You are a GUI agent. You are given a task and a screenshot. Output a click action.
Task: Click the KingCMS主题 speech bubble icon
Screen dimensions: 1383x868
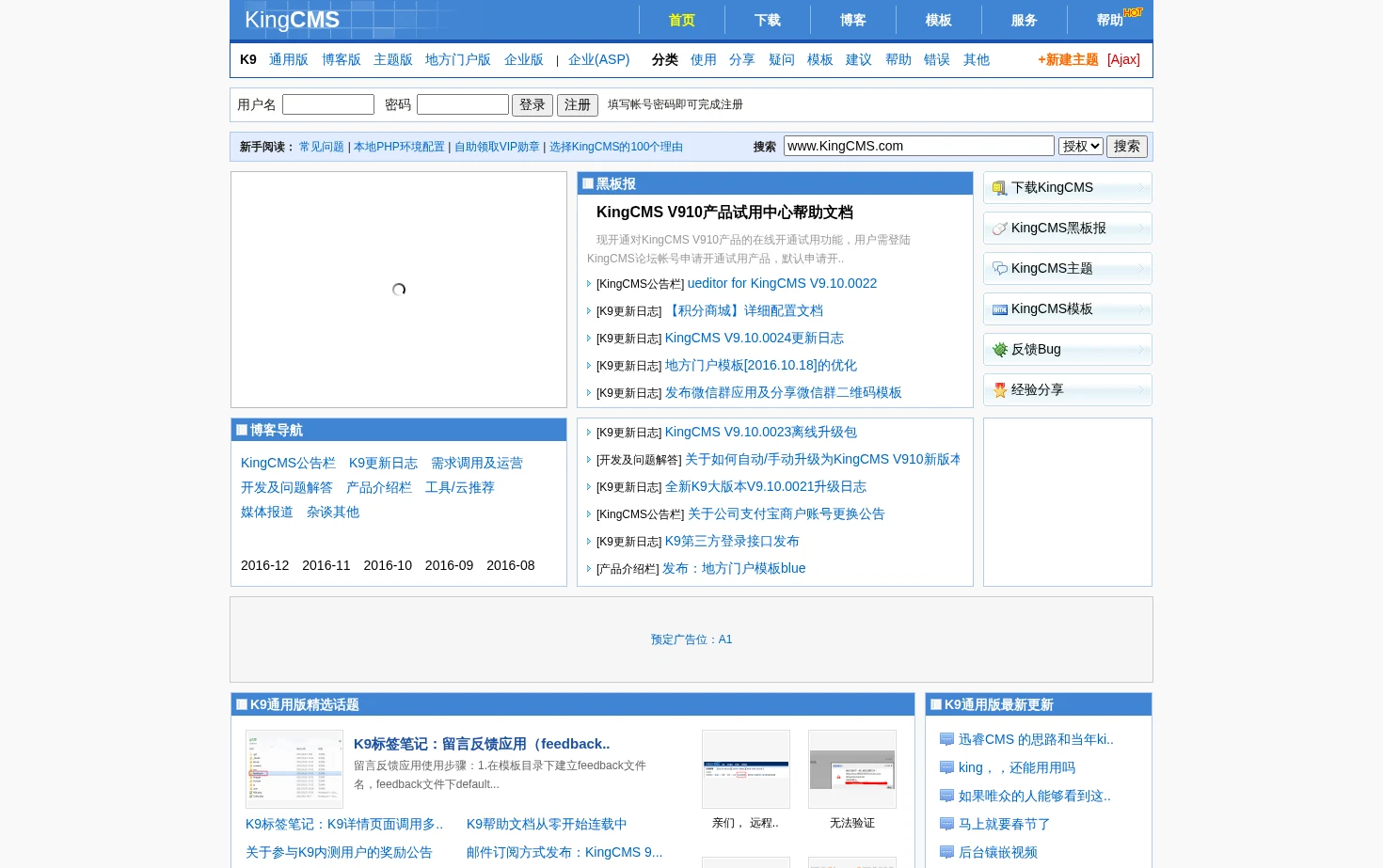pos(999,269)
